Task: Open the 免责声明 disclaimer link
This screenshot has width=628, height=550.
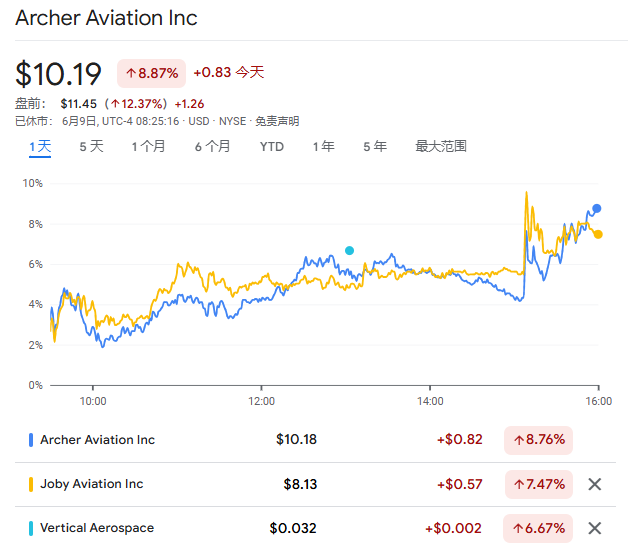Action: point(277,121)
